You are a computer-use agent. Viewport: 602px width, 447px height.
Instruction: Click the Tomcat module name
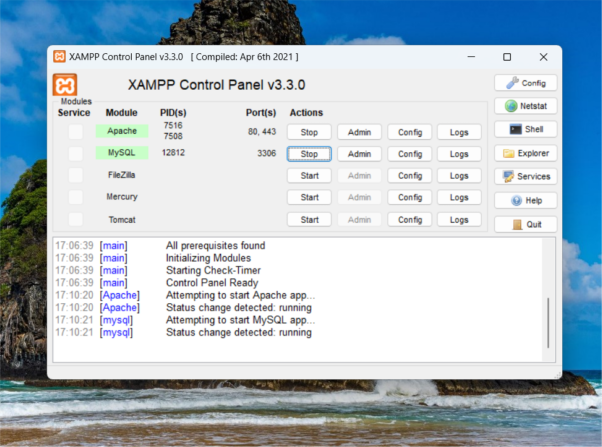pos(122,220)
